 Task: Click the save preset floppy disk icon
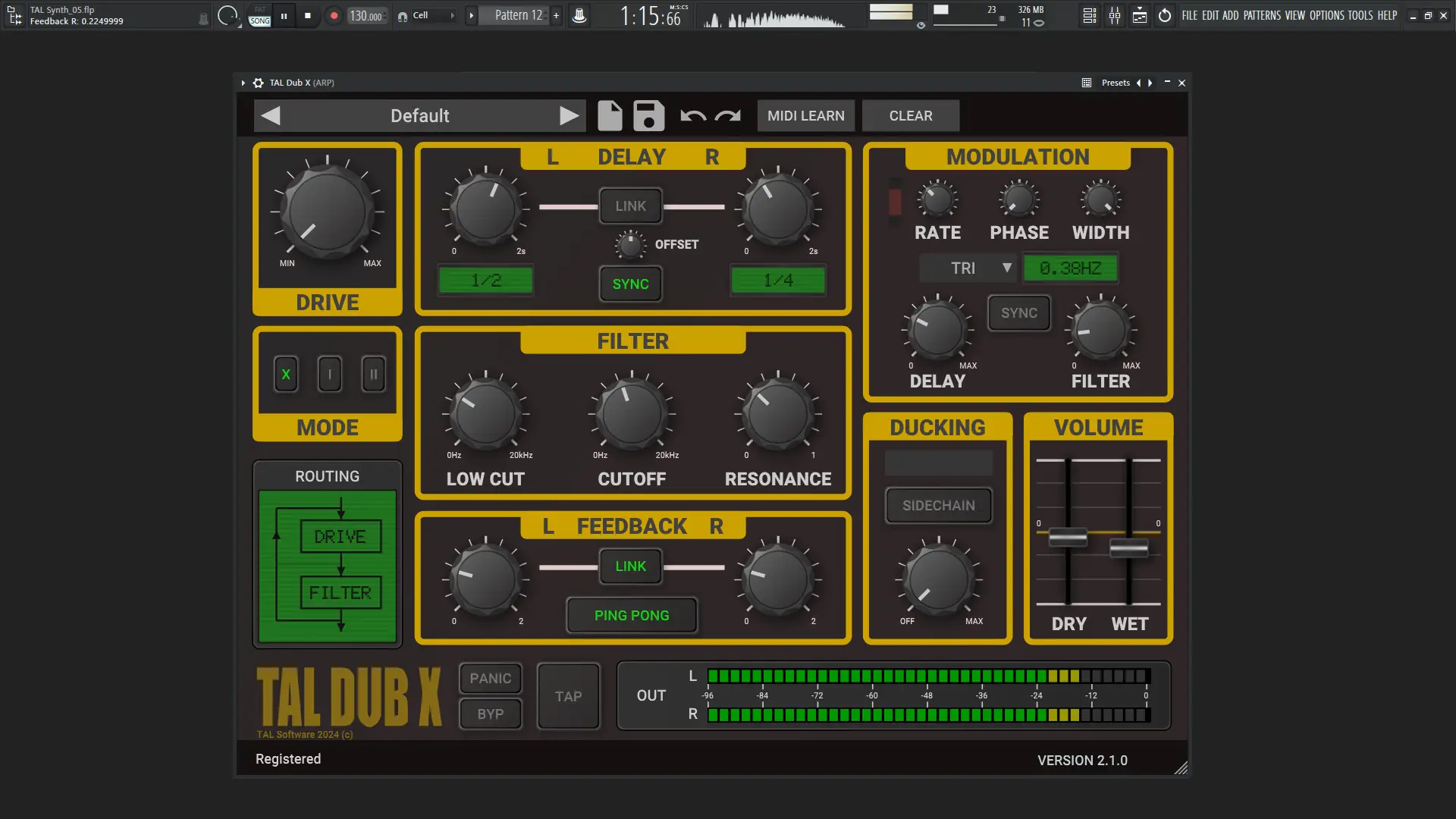click(648, 116)
